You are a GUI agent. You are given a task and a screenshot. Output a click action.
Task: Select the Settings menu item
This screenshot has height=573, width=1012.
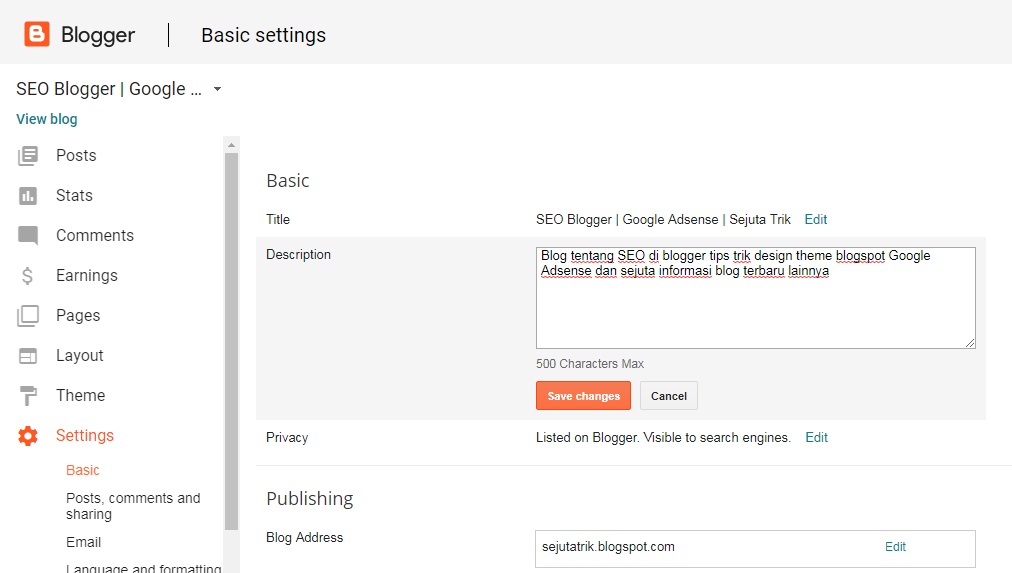click(85, 436)
